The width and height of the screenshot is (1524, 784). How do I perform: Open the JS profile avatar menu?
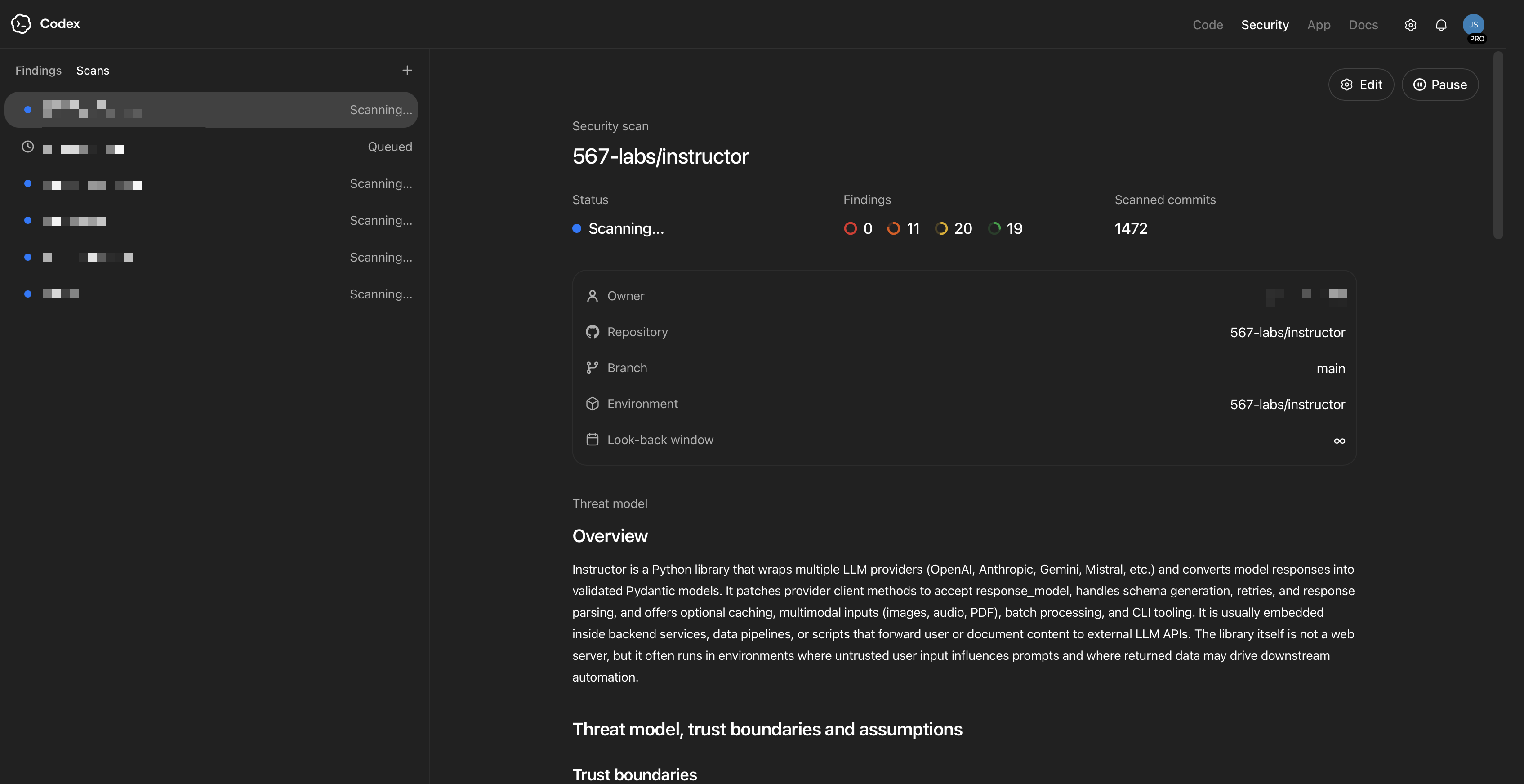coord(1474,25)
